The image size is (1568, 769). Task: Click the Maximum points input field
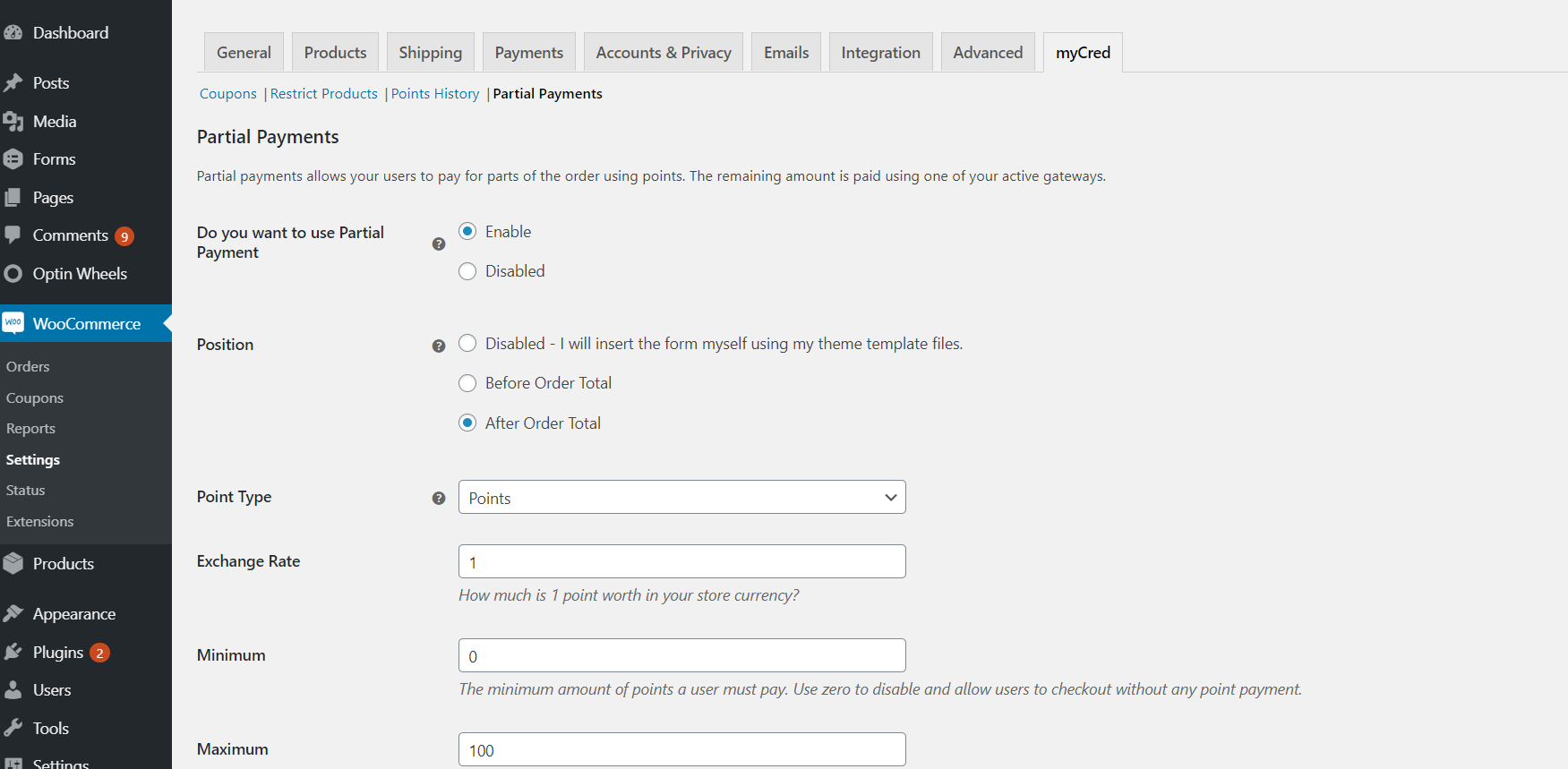682,749
